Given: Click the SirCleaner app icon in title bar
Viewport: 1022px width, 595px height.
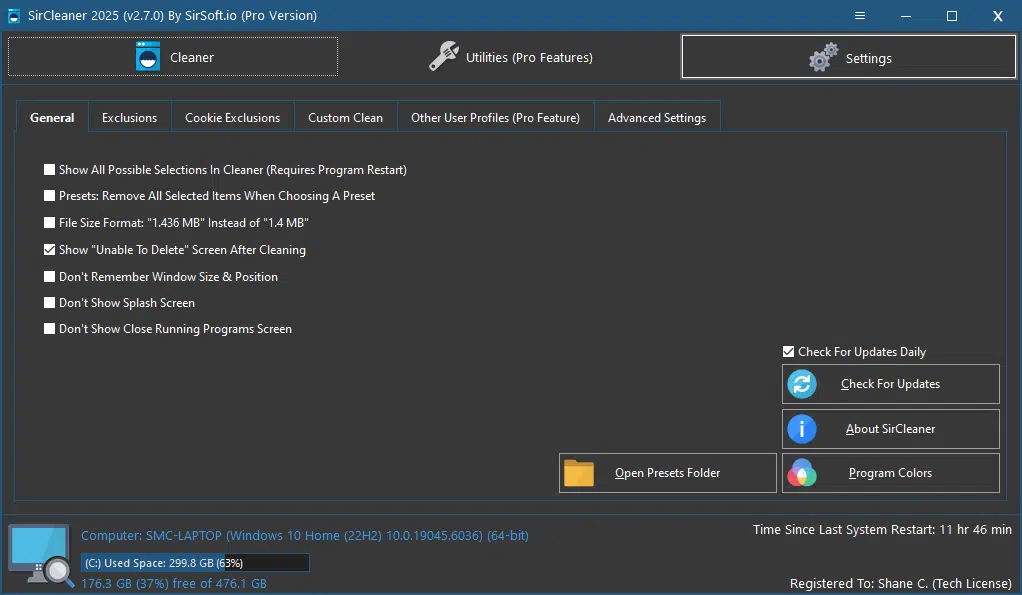Looking at the screenshot, I should pyautogui.click(x=13, y=16).
